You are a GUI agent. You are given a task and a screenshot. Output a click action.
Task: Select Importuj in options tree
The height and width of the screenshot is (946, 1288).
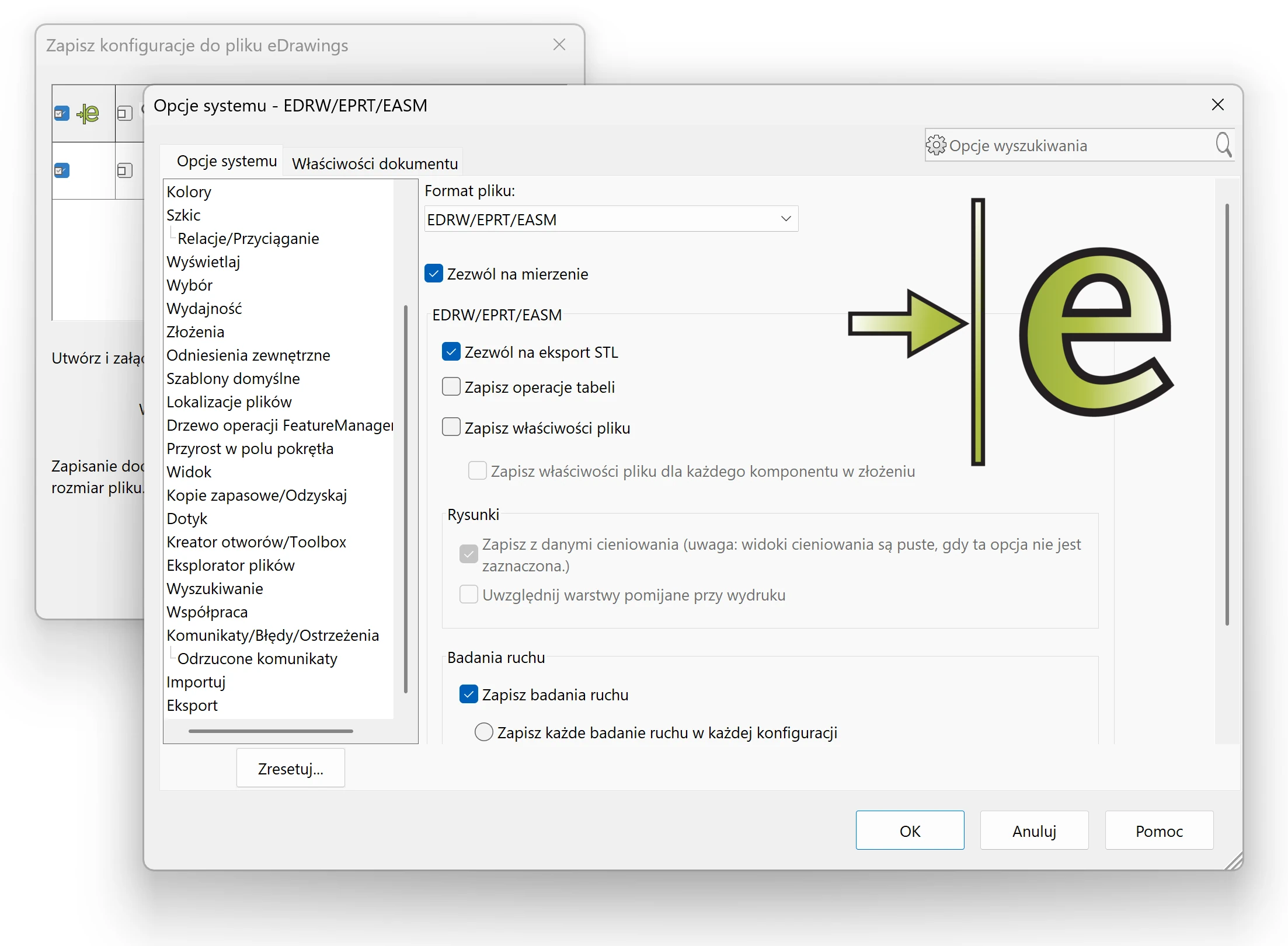pyautogui.click(x=196, y=682)
